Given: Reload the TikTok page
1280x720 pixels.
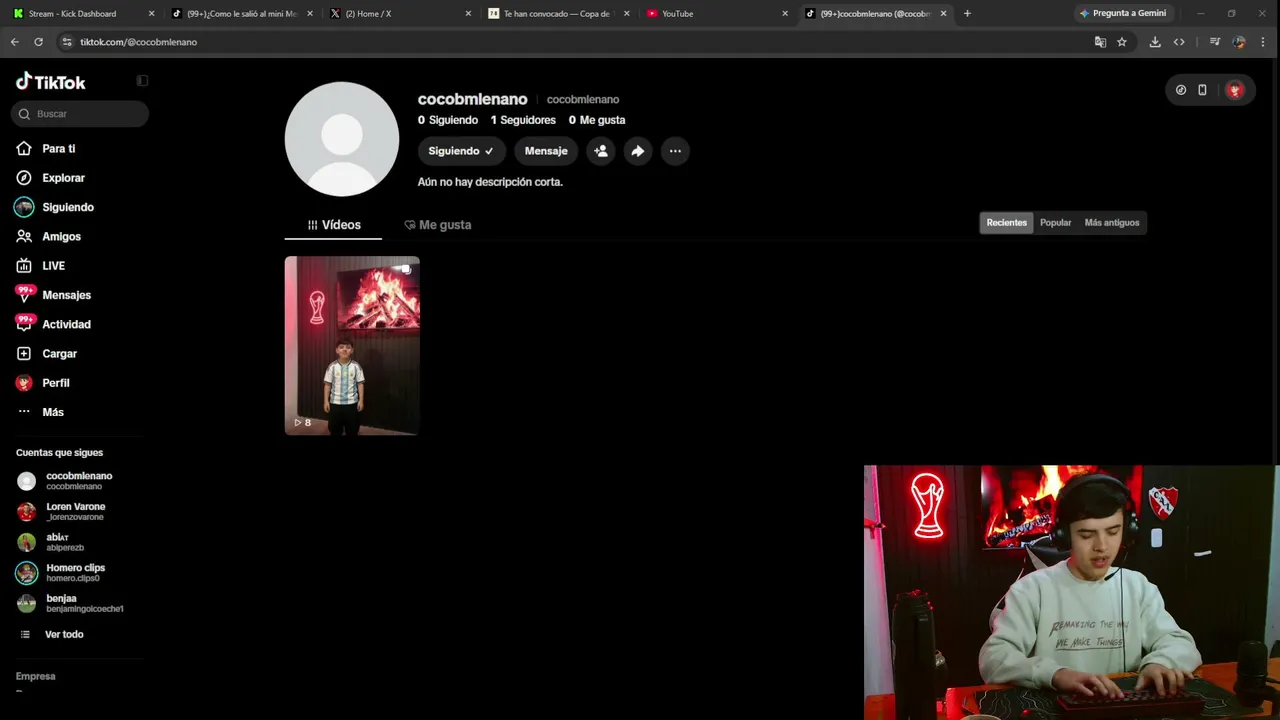Looking at the screenshot, I should (x=38, y=42).
